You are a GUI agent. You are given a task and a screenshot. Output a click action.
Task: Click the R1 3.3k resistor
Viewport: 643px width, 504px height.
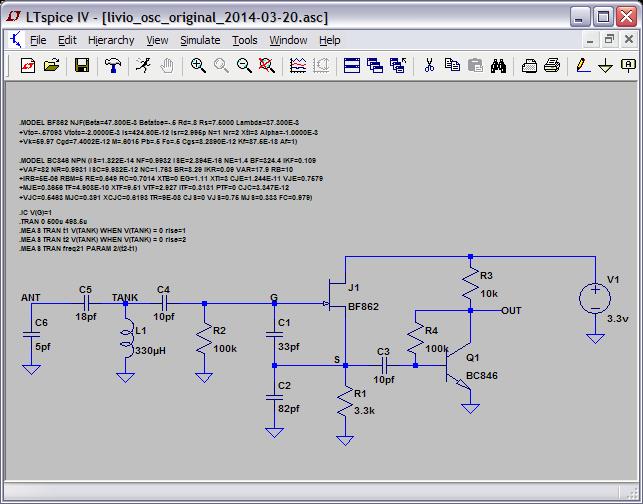click(x=345, y=402)
